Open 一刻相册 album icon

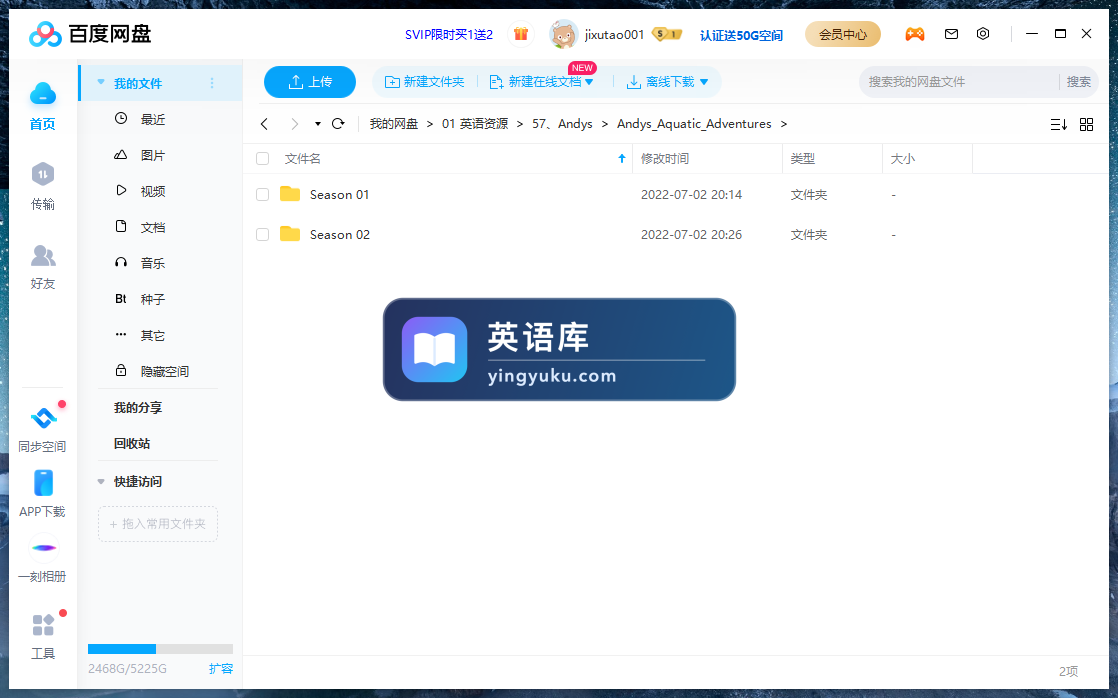(x=43, y=548)
